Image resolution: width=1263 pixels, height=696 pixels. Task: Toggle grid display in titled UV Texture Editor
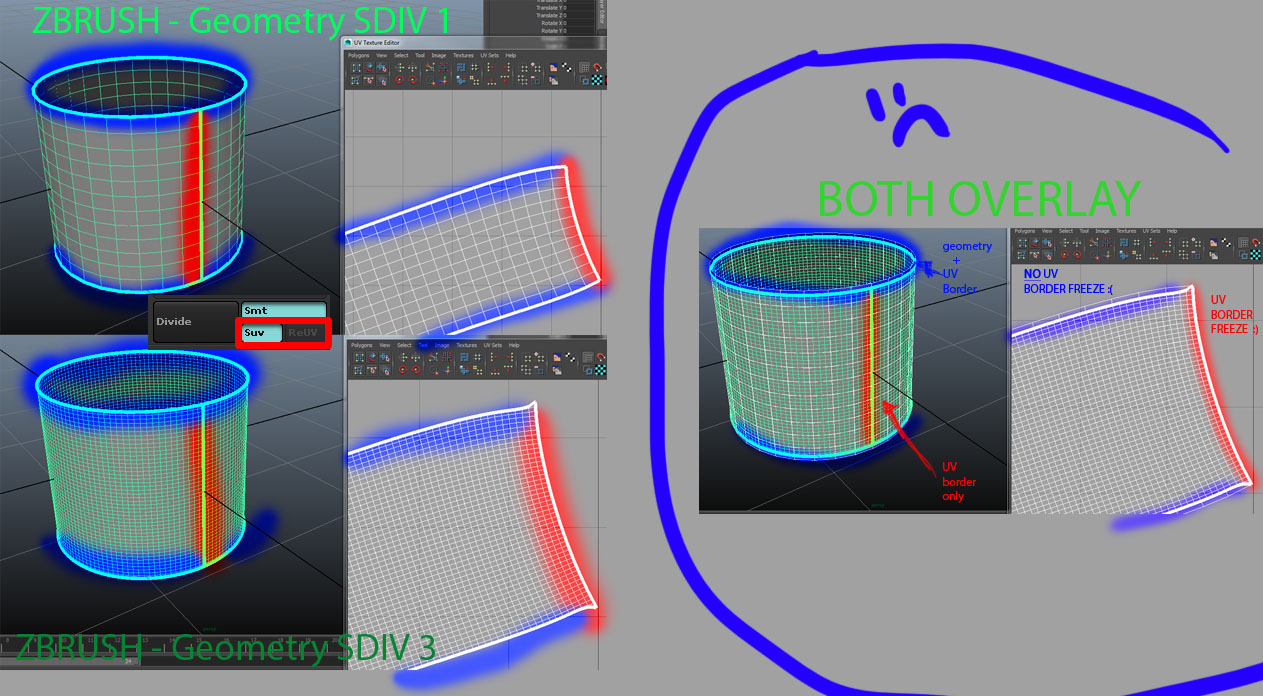[x=584, y=67]
